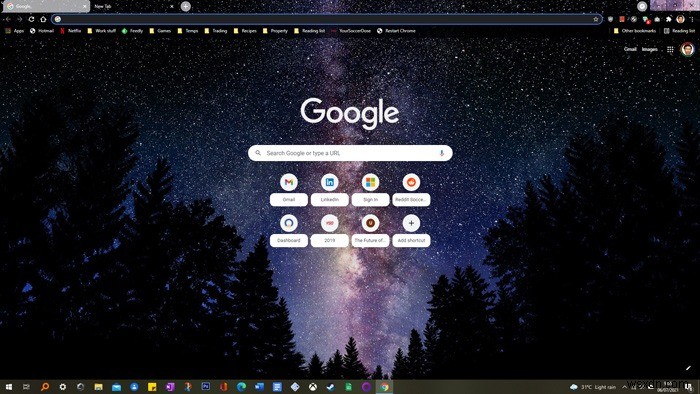700x394 pixels.
Task: Expand the Other bookmarks folder
Action: (634, 31)
